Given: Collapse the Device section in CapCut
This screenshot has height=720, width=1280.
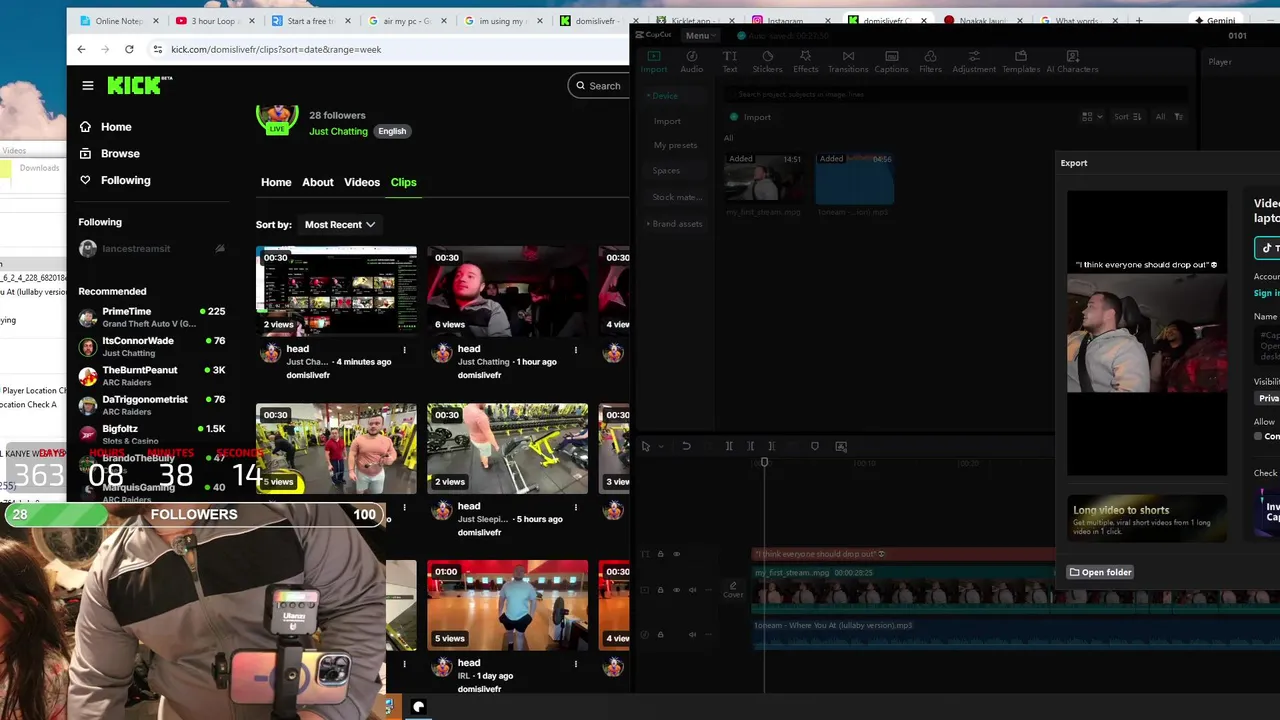Looking at the screenshot, I should tap(663, 96).
